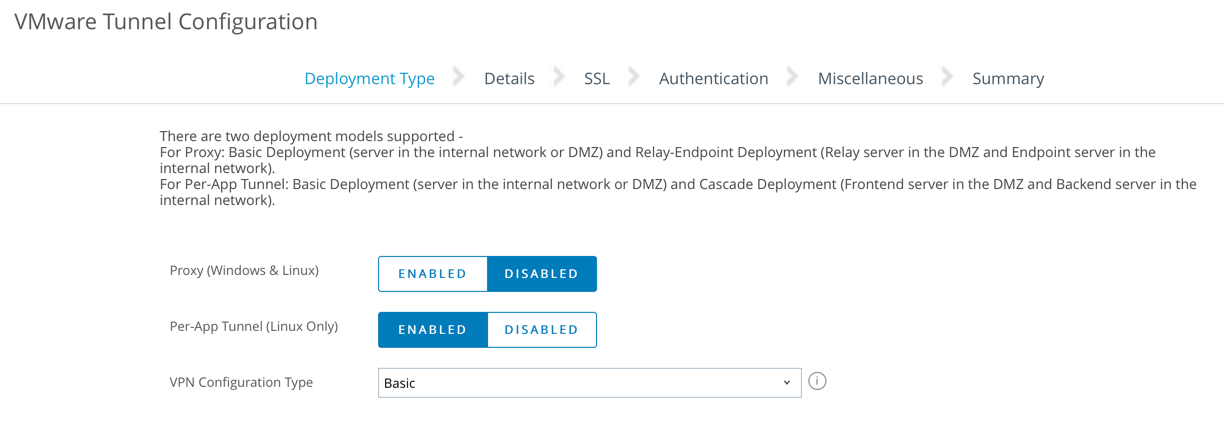Click the VMware Tunnel Configuration title

pos(166,21)
